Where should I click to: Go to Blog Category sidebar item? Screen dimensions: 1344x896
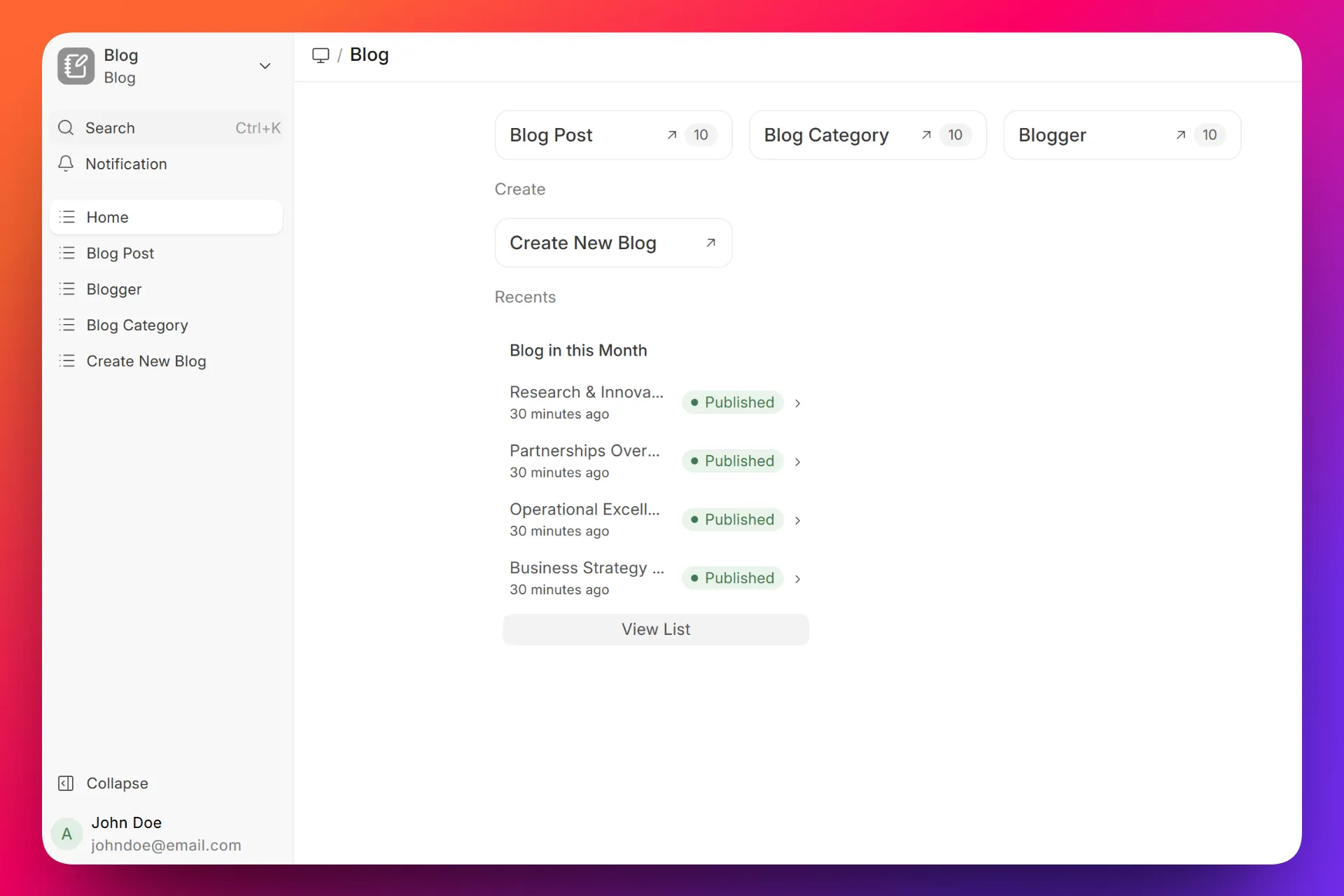click(137, 325)
